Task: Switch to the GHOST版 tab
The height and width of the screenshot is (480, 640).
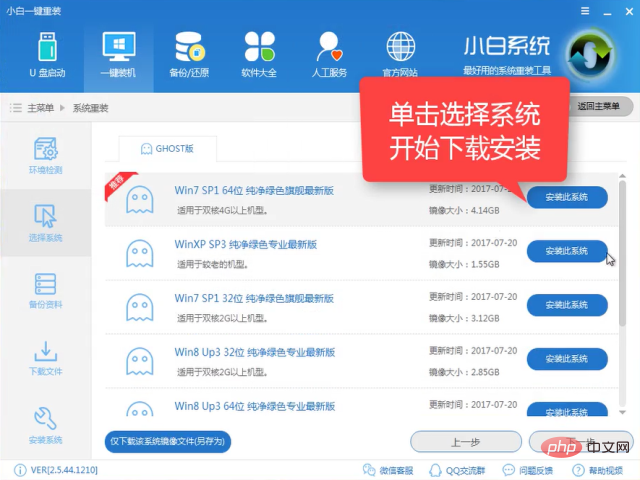Action: pos(166,148)
